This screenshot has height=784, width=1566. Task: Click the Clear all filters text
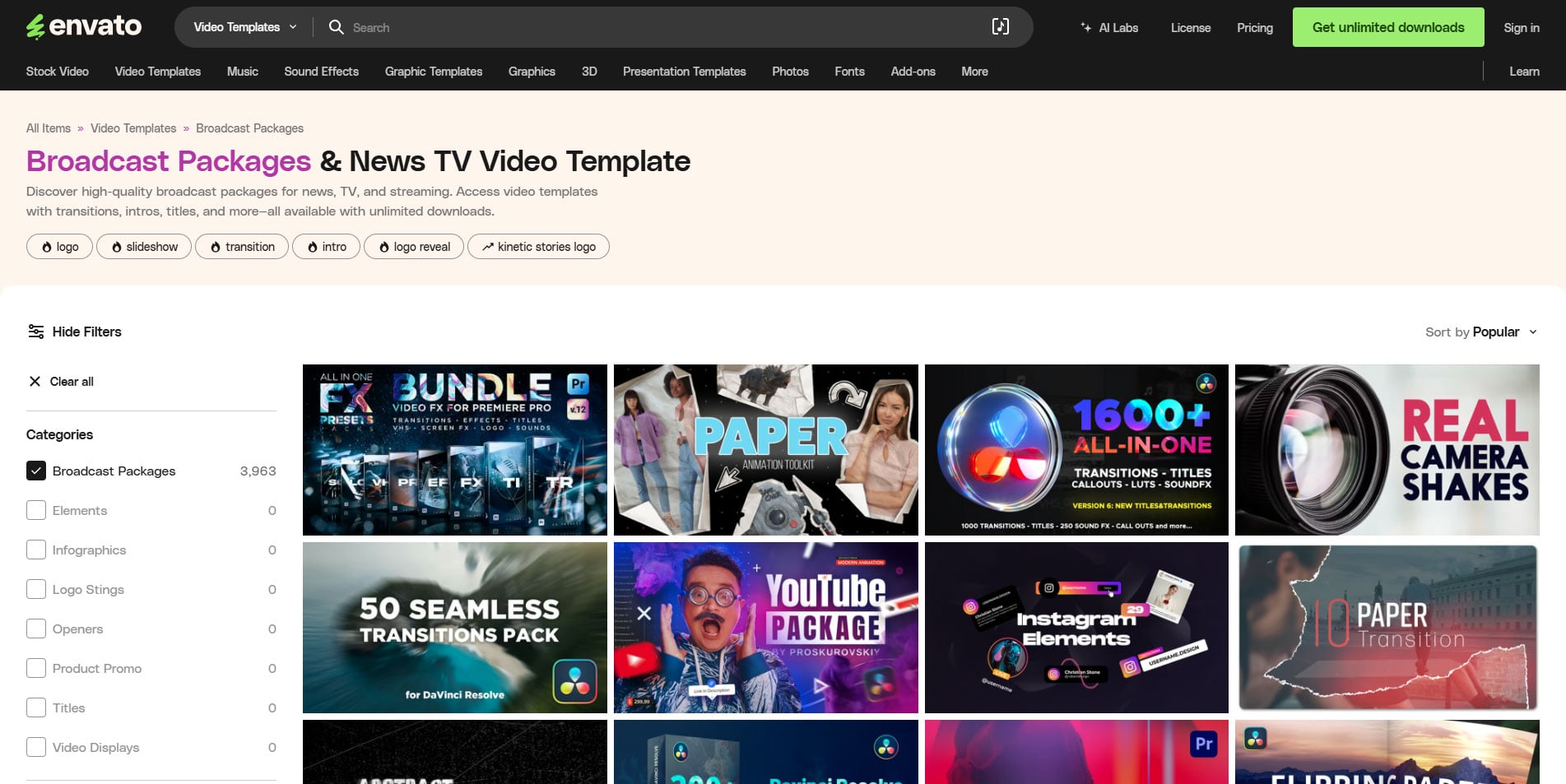click(72, 381)
